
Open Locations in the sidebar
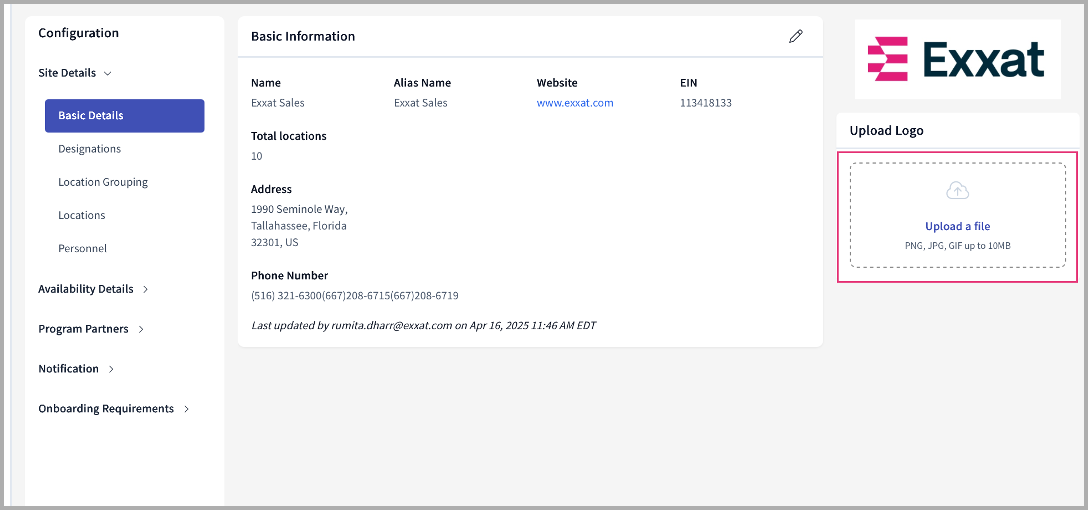click(81, 215)
